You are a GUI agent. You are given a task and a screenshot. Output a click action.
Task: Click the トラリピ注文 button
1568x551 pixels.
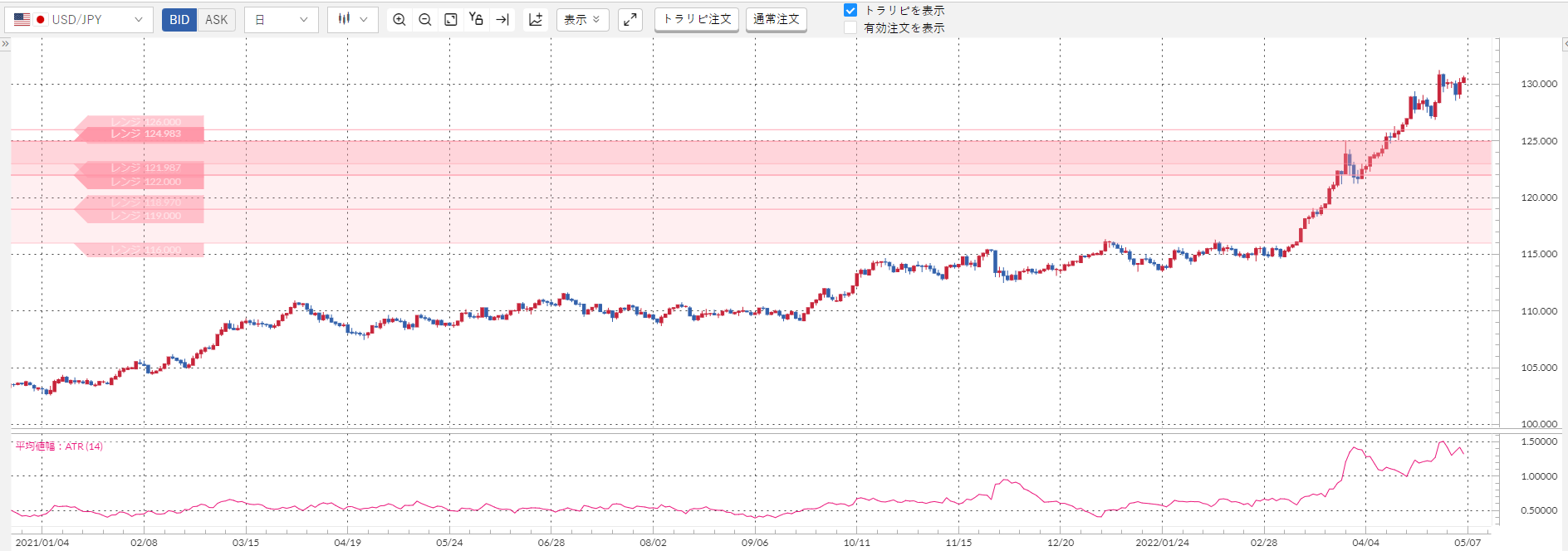point(697,19)
